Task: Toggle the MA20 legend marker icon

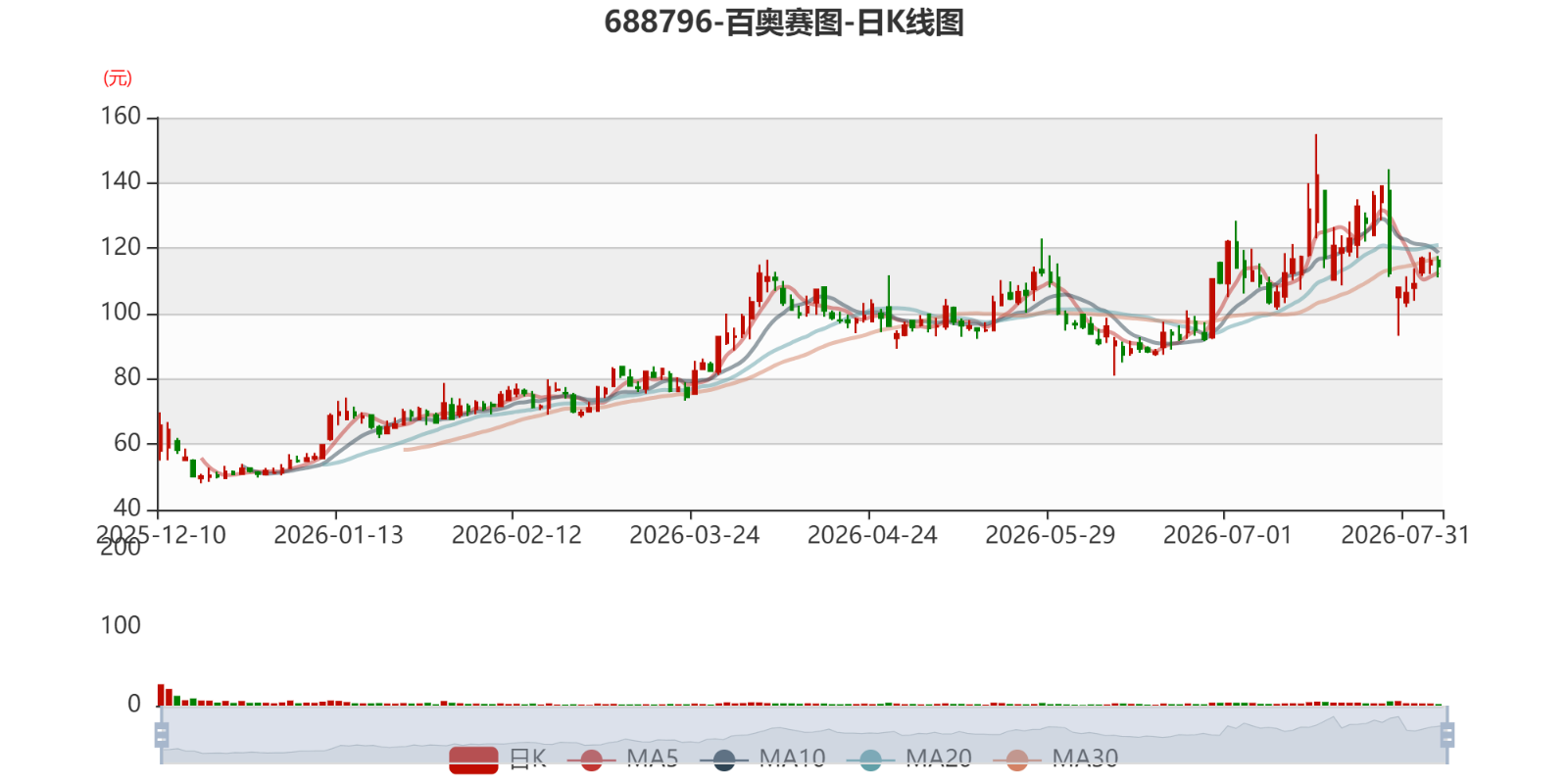Action: (x=870, y=759)
